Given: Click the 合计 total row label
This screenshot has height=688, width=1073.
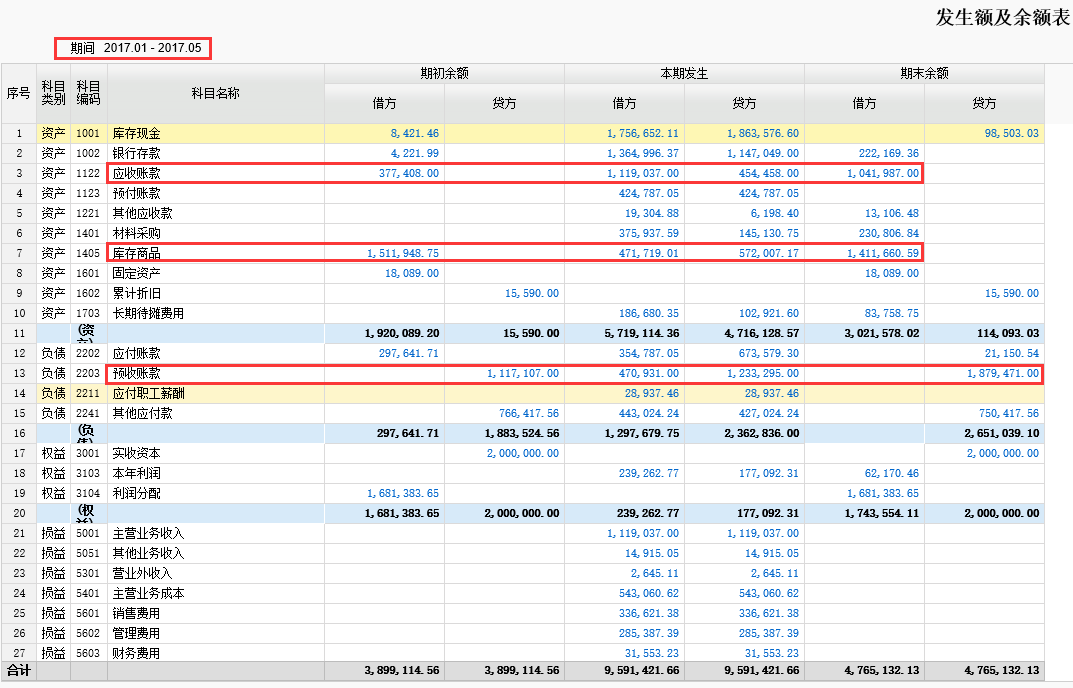Looking at the screenshot, I should click(x=18, y=670).
